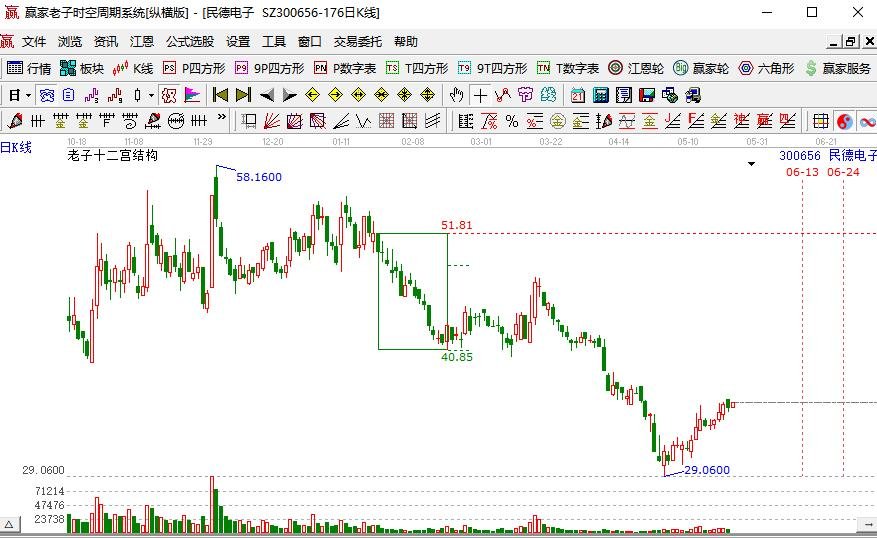
Task: Open the calculator icon
Action: click(601, 96)
